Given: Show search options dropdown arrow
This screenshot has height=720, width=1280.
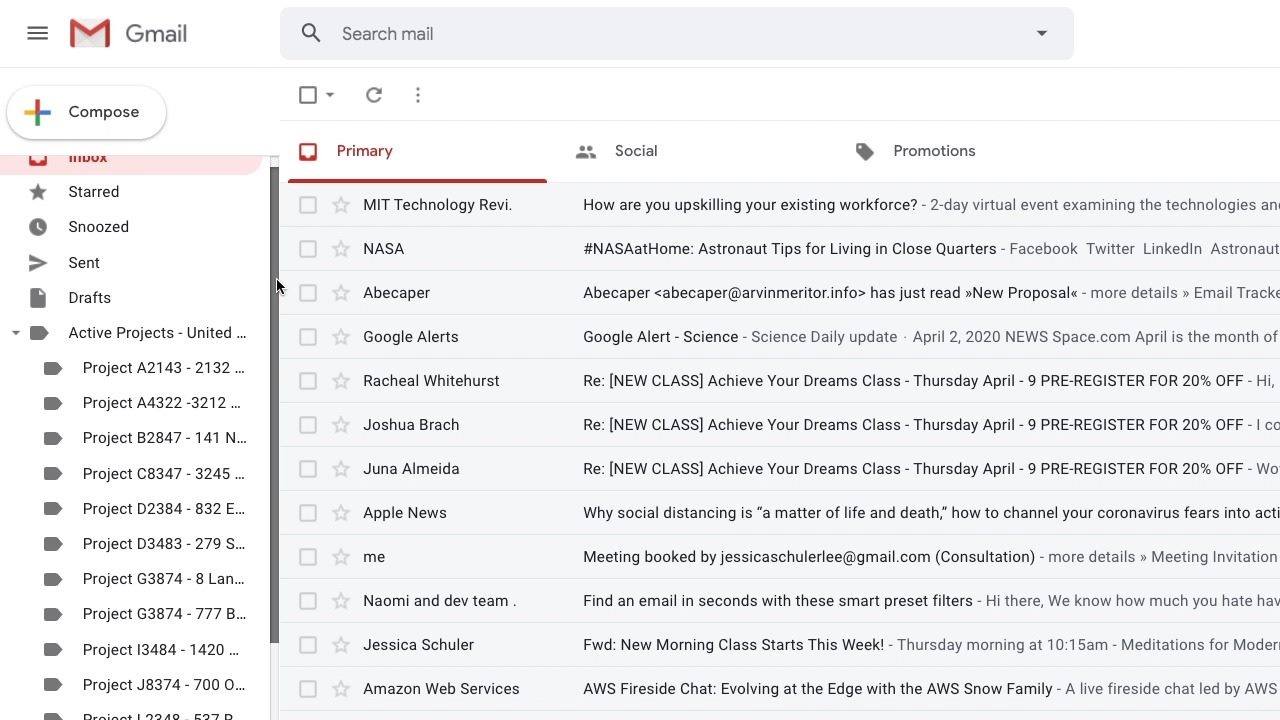Looking at the screenshot, I should point(1041,34).
